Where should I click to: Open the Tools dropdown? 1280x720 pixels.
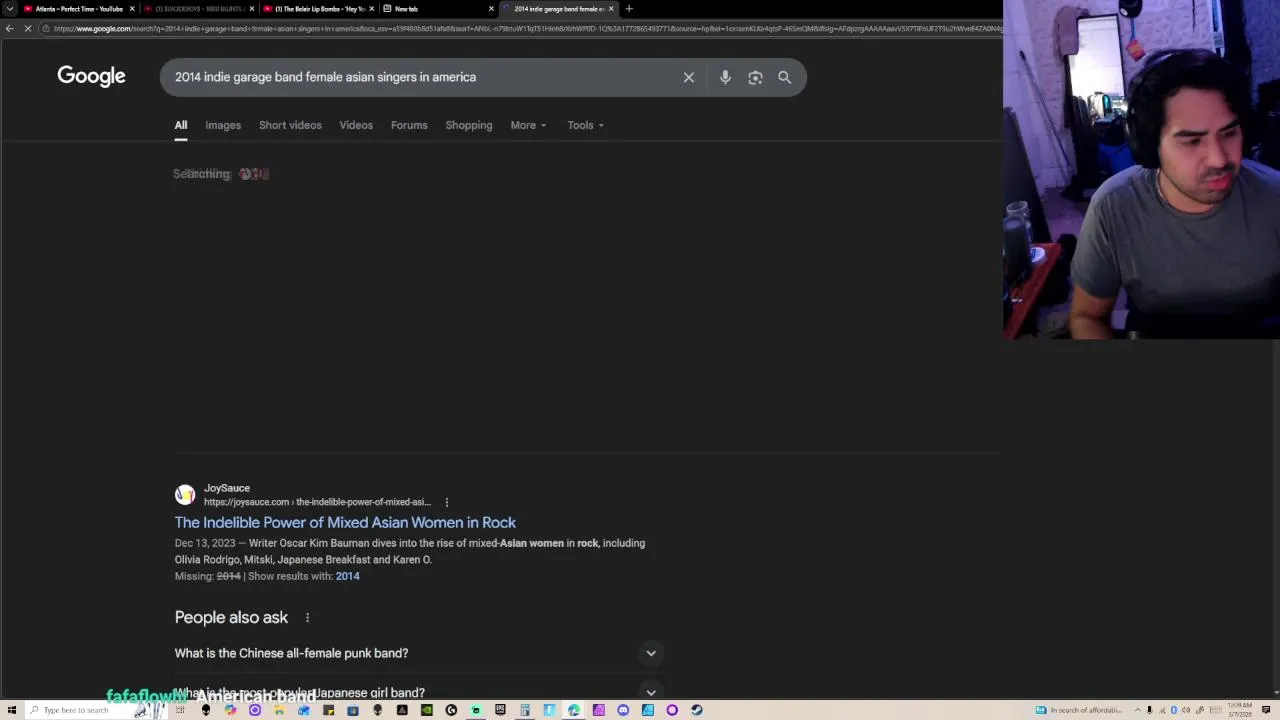(585, 125)
